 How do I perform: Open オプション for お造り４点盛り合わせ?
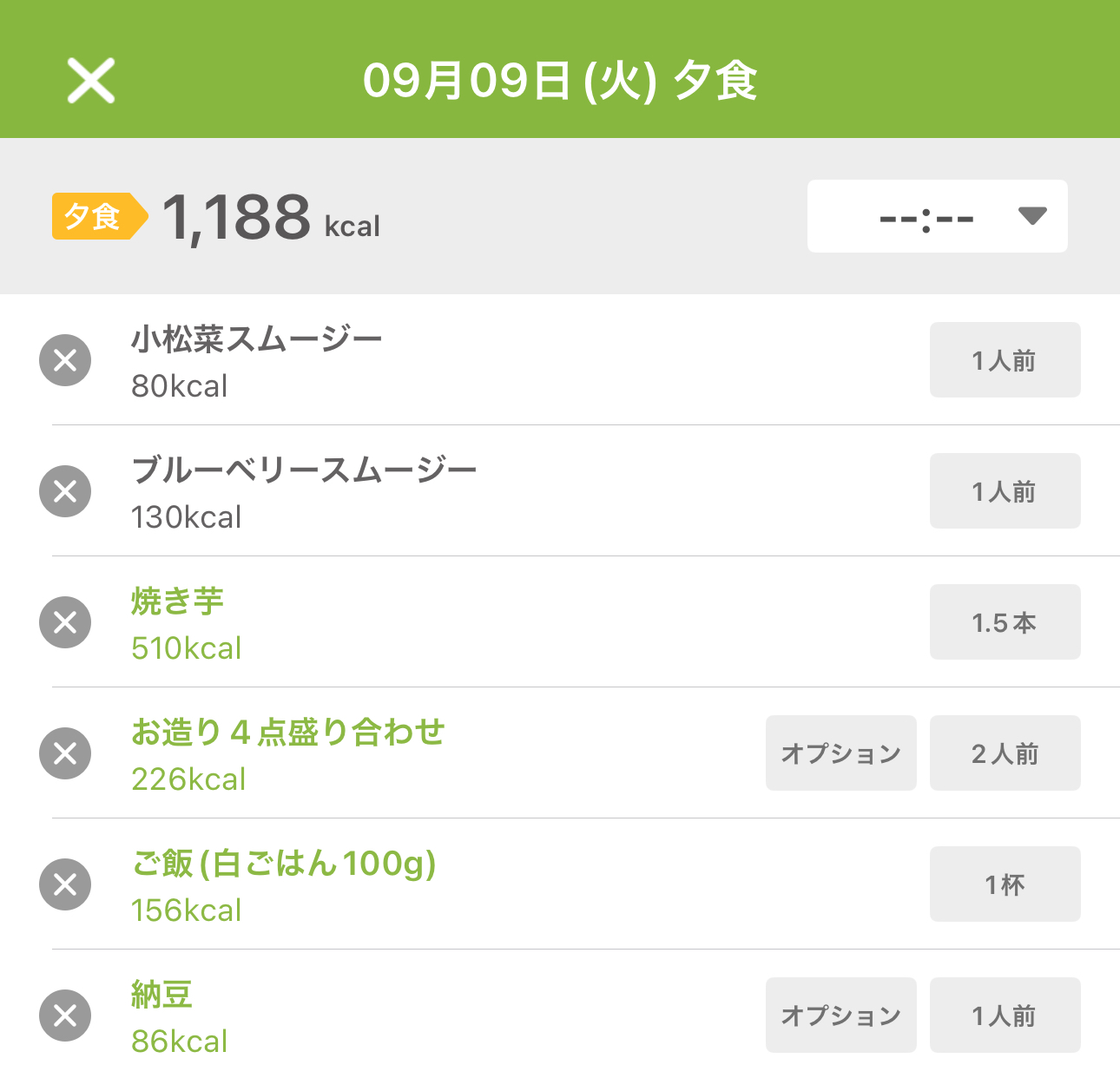click(841, 753)
